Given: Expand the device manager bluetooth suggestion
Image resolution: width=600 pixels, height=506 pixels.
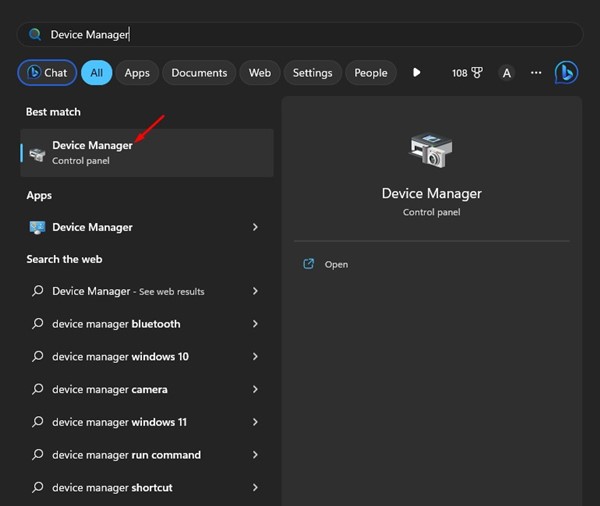Looking at the screenshot, I should (255, 324).
